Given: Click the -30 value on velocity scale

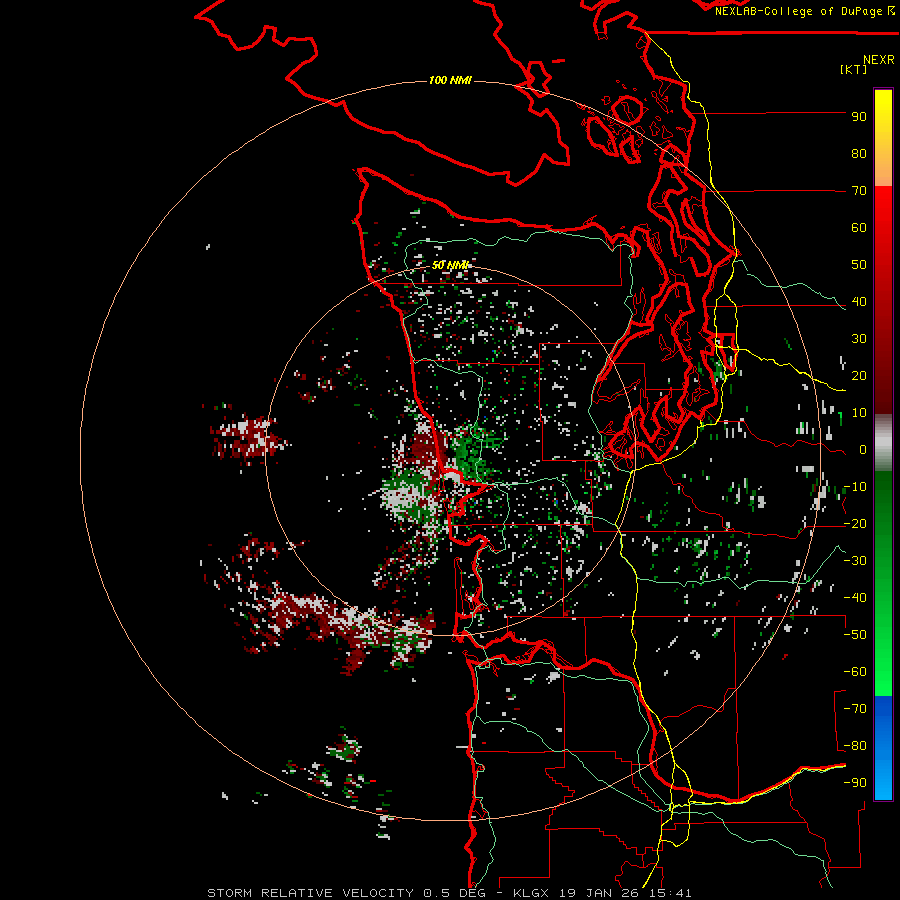Looking at the screenshot, I should click(x=855, y=561).
